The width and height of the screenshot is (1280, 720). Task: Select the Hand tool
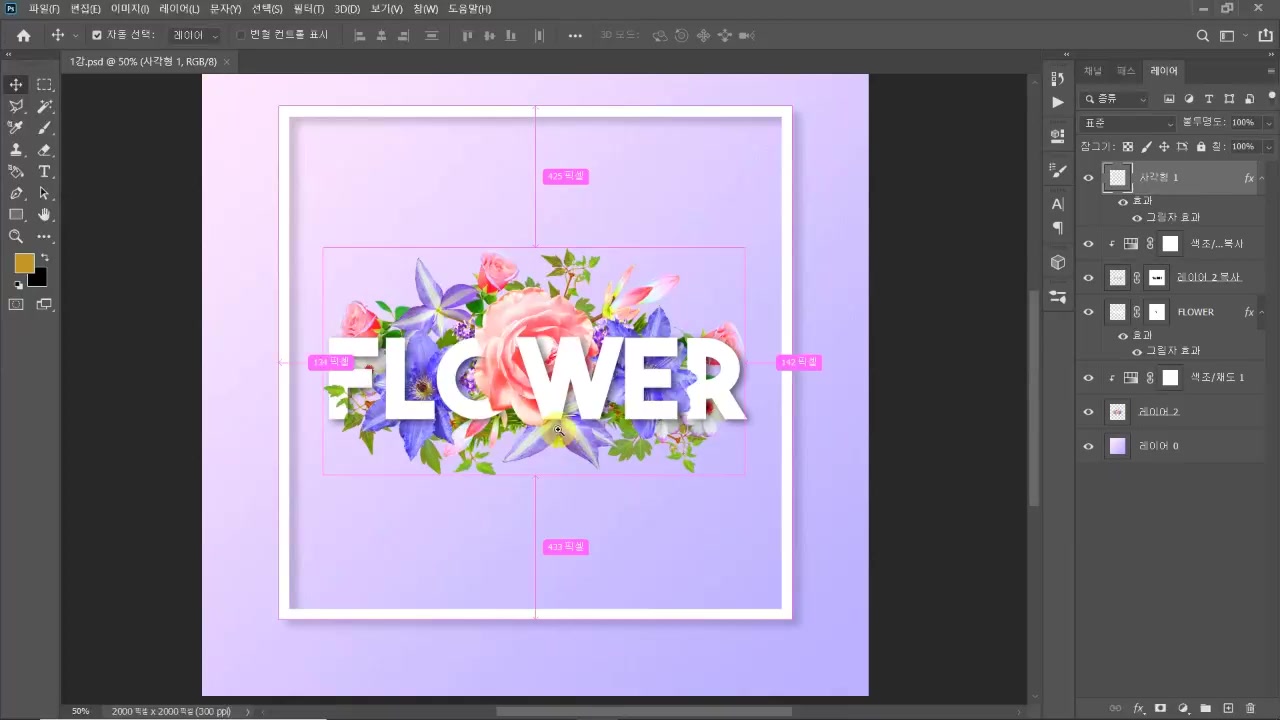click(44, 215)
